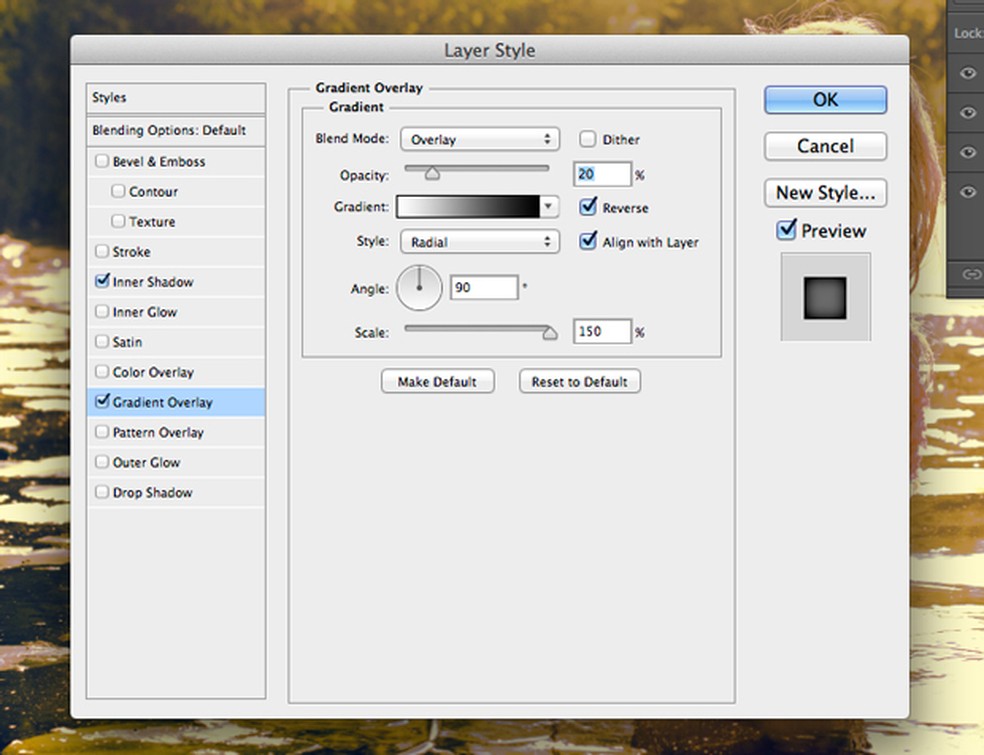Toggle visibility eye of top layer

968,73
